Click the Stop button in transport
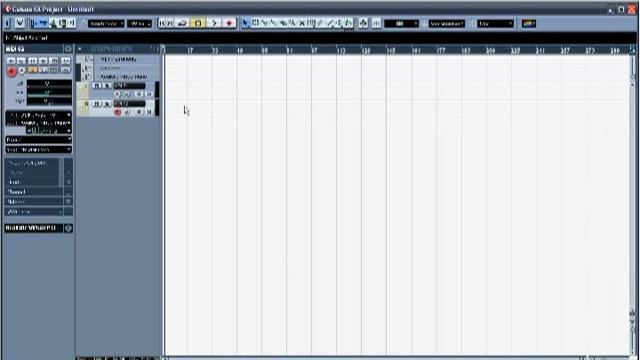The height and width of the screenshot is (360, 640). click(198, 23)
